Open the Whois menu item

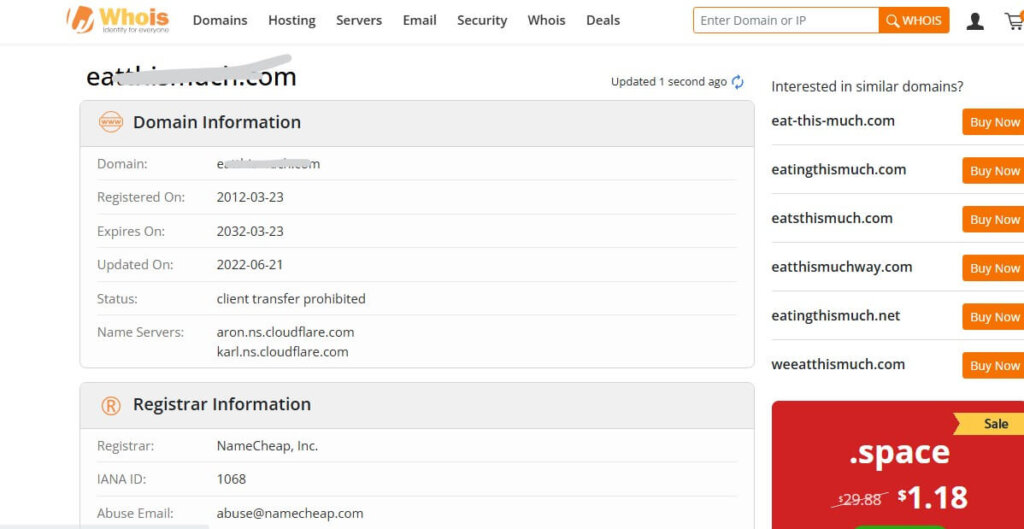click(547, 20)
